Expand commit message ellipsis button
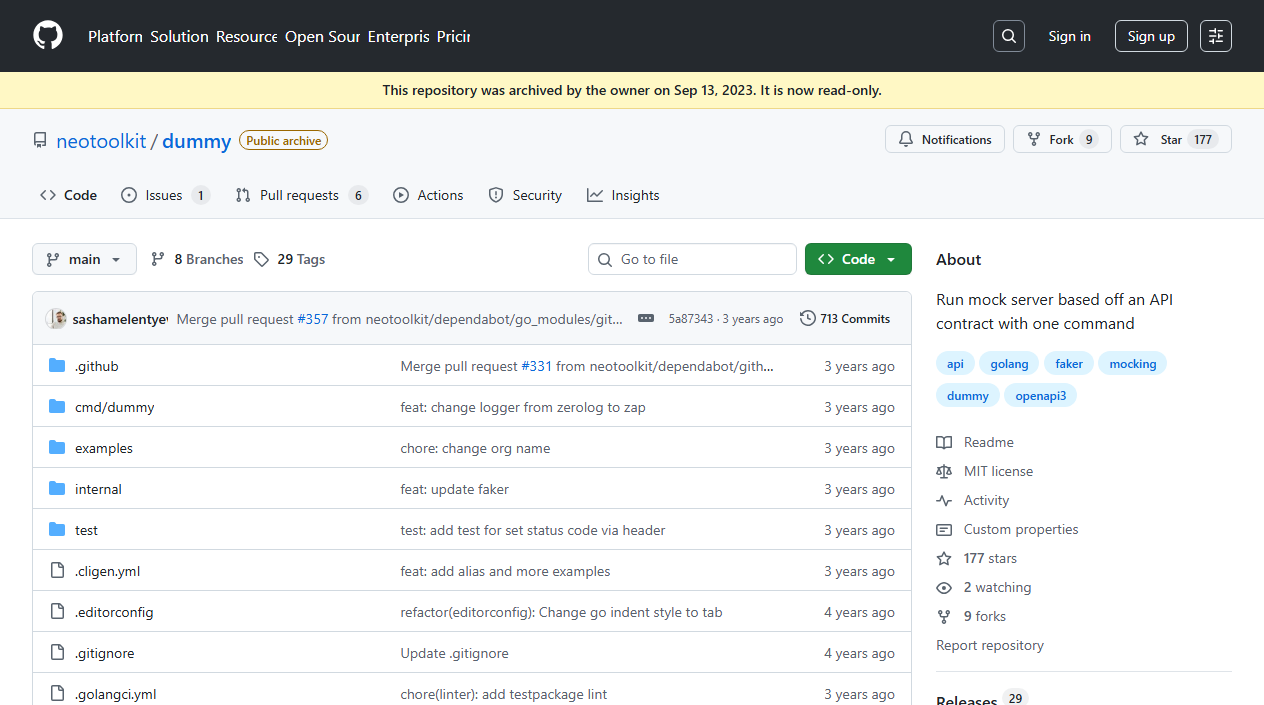This screenshot has height=705, width=1264. tap(646, 318)
